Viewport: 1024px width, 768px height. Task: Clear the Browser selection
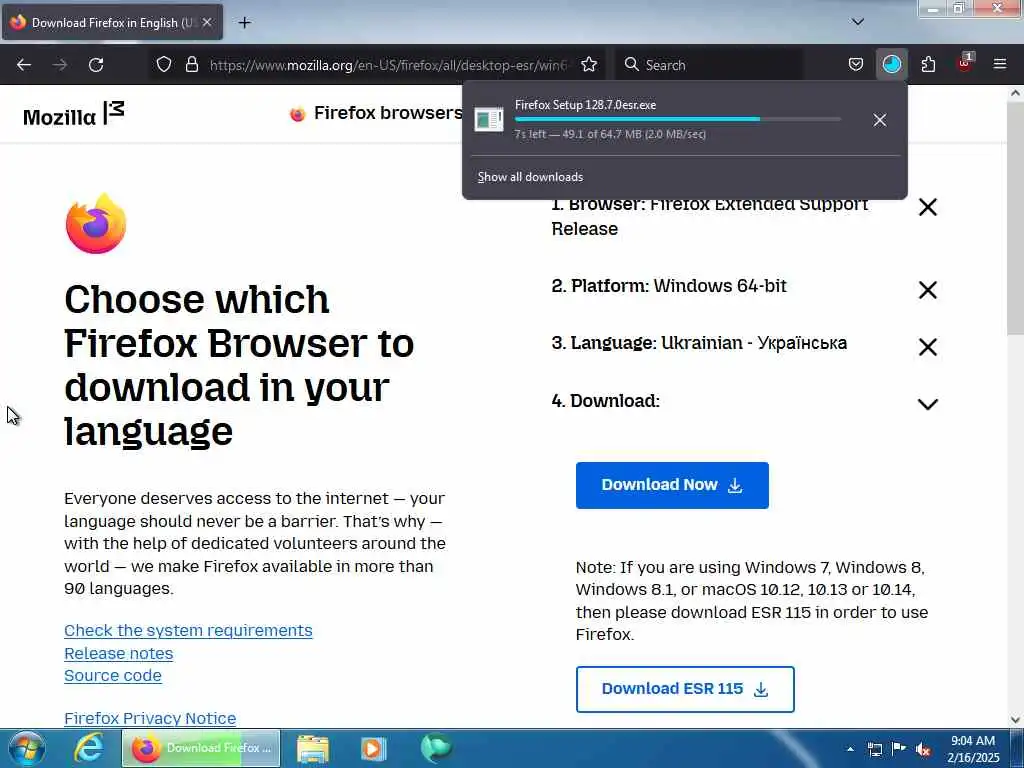927,207
